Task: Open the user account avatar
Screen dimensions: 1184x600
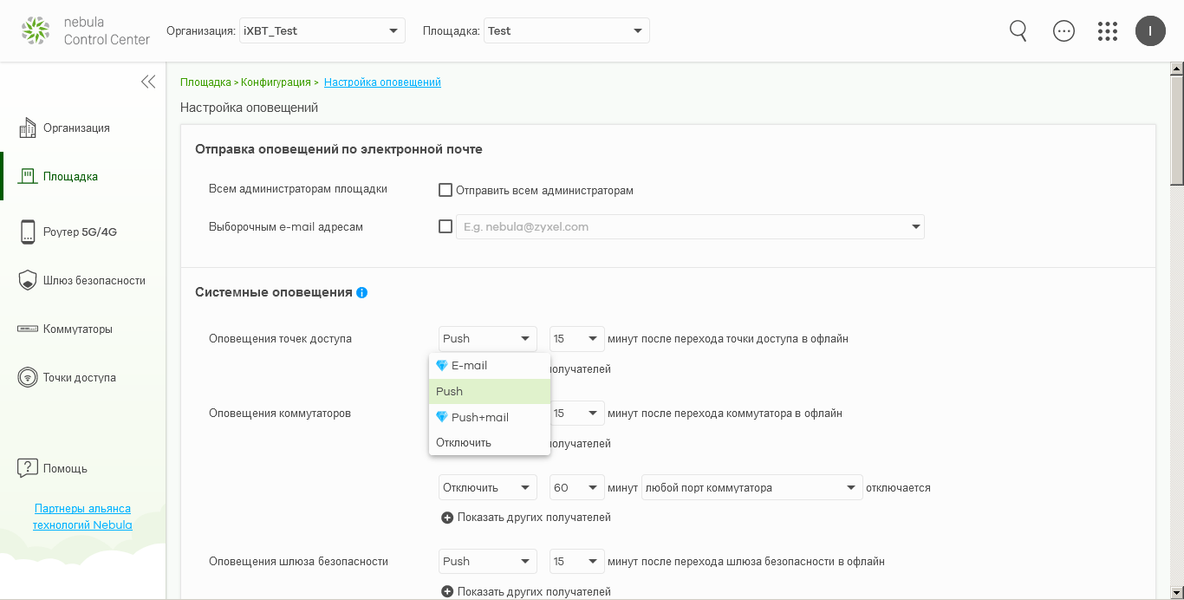Action: [x=1150, y=31]
